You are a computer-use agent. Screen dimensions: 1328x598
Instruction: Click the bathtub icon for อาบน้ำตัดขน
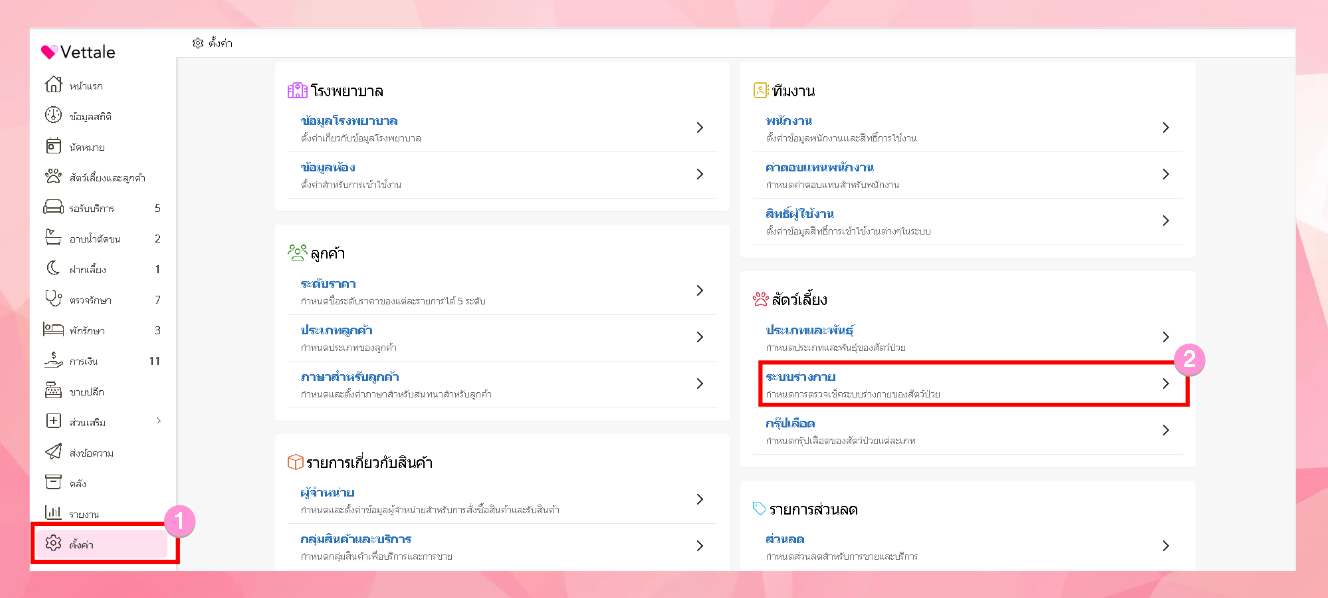(x=54, y=239)
